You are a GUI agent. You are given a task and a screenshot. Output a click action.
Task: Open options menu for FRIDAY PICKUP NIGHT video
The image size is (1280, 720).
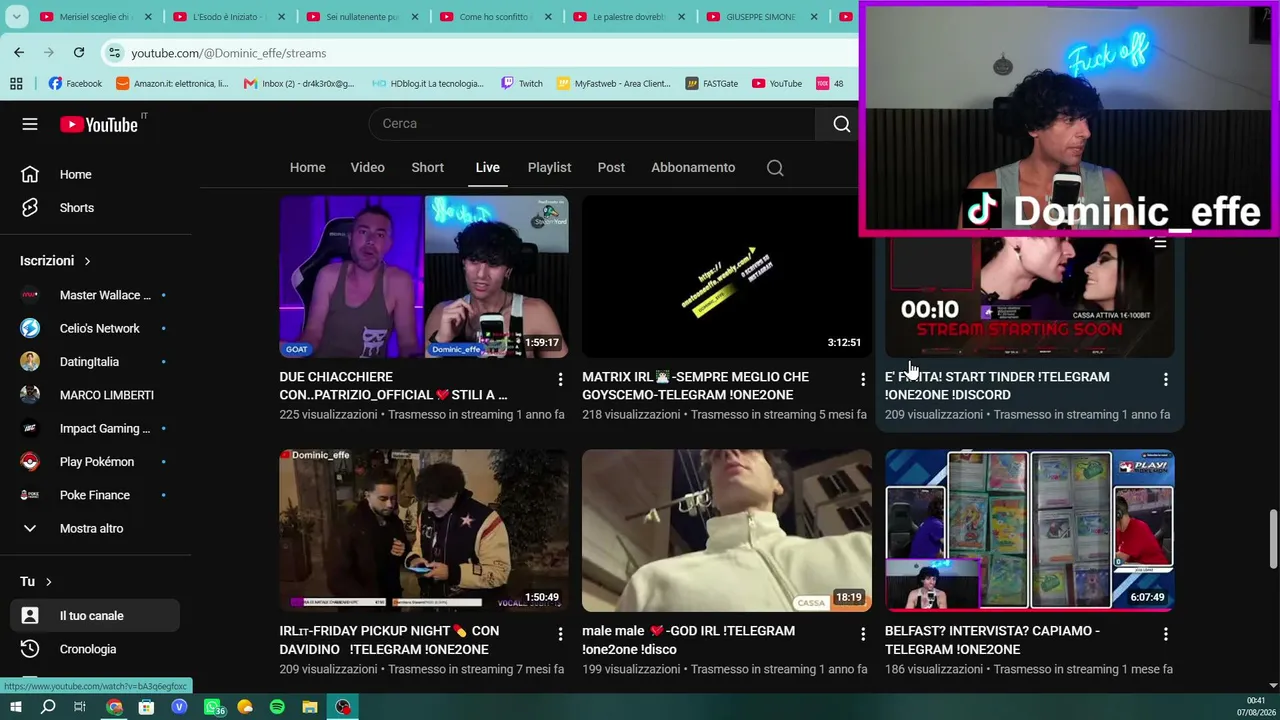560,634
